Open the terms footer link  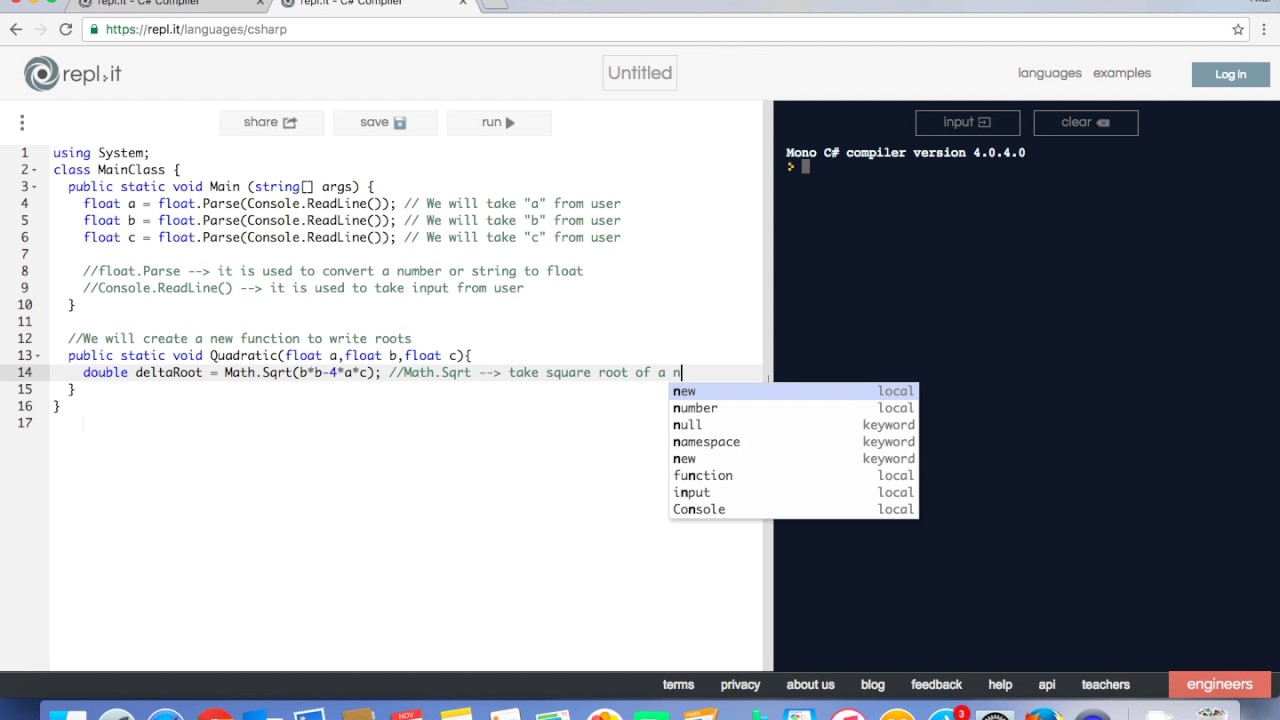pos(678,685)
